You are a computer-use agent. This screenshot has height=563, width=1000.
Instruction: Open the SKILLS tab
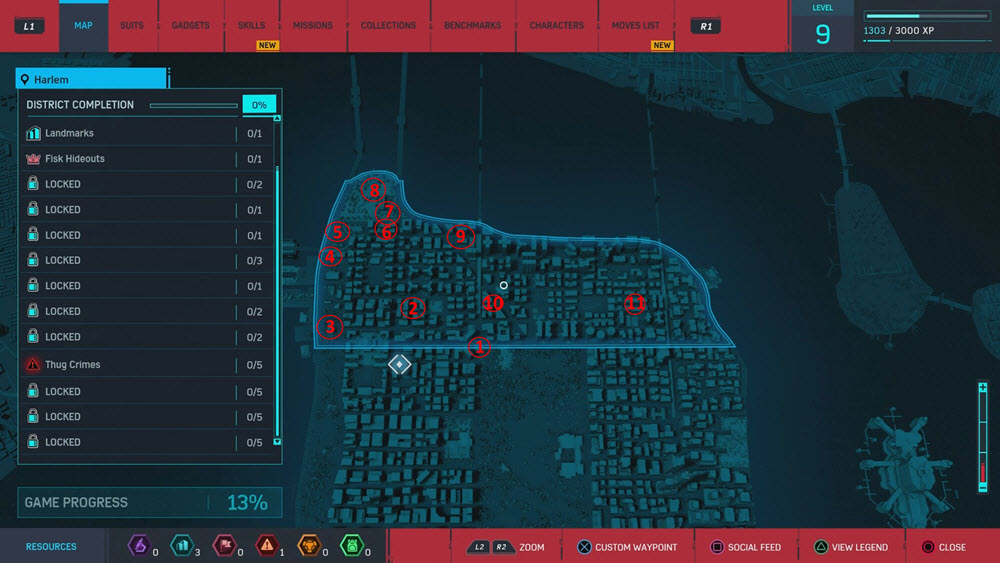[x=251, y=26]
